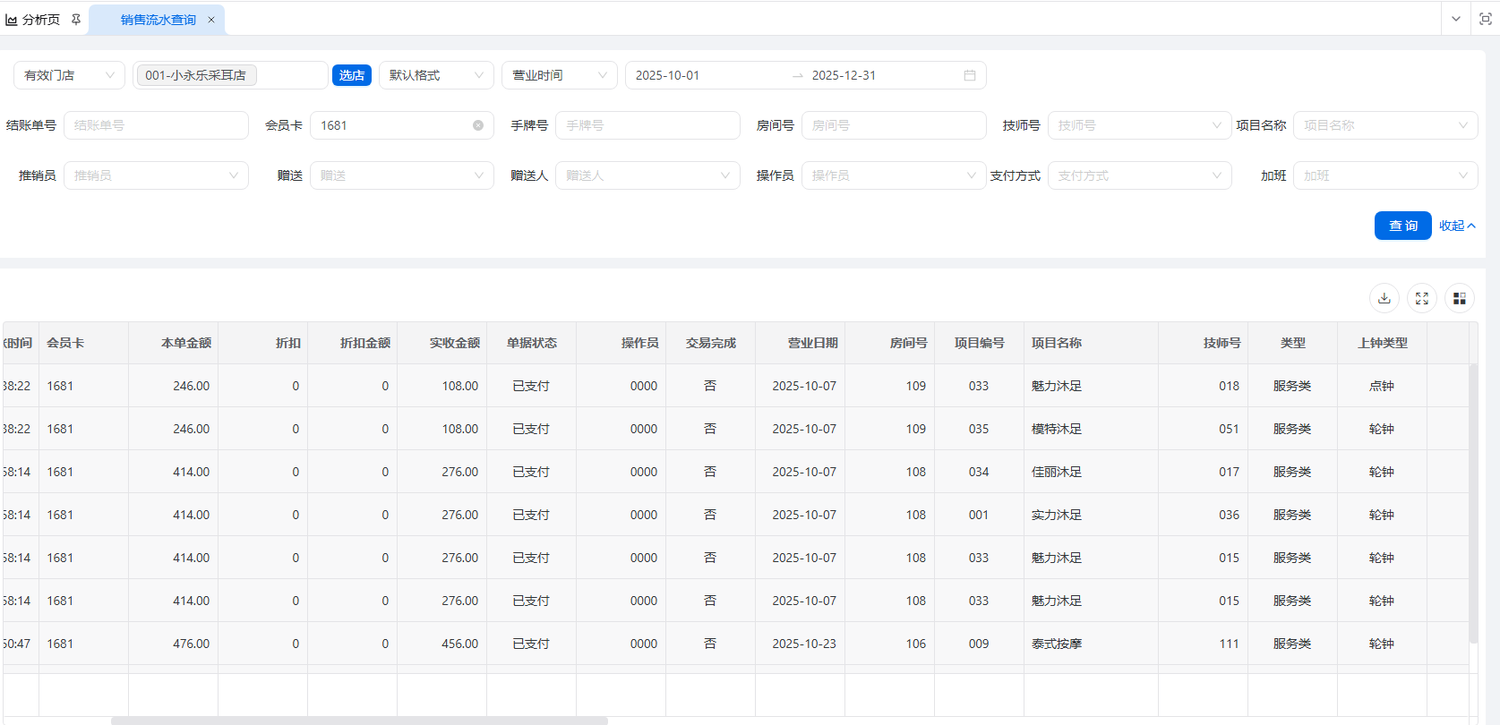The width and height of the screenshot is (1500, 725).
Task: Click the download/export report icon
Action: pos(1384,297)
